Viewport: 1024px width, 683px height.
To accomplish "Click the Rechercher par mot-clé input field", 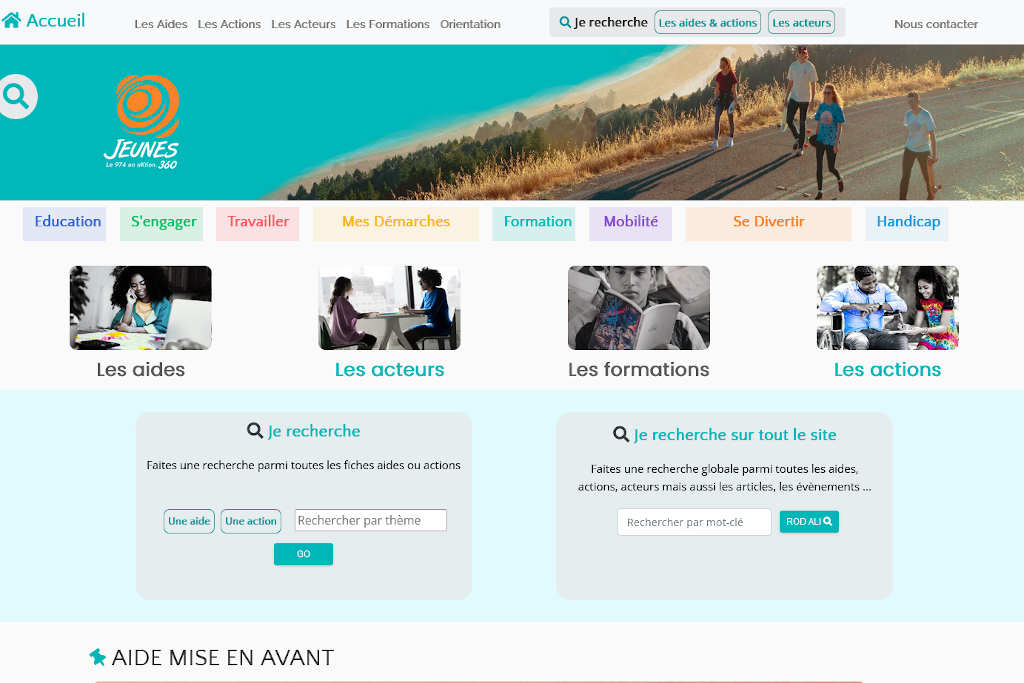I will pyautogui.click(x=694, y=521).
